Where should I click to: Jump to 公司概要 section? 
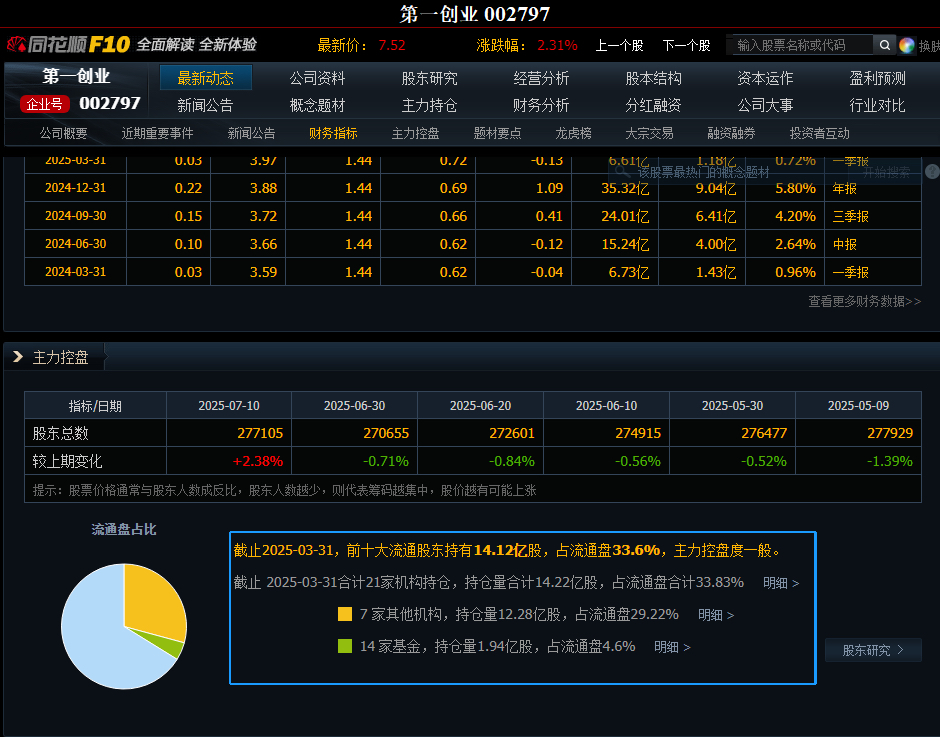(x=64, y=133)
